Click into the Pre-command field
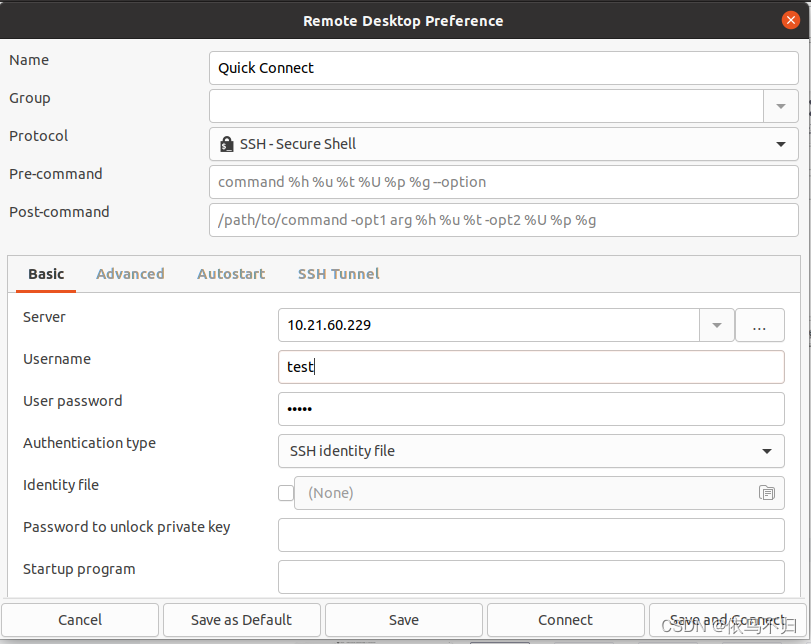Screen dimensions: 811x644 click(504, 182)
